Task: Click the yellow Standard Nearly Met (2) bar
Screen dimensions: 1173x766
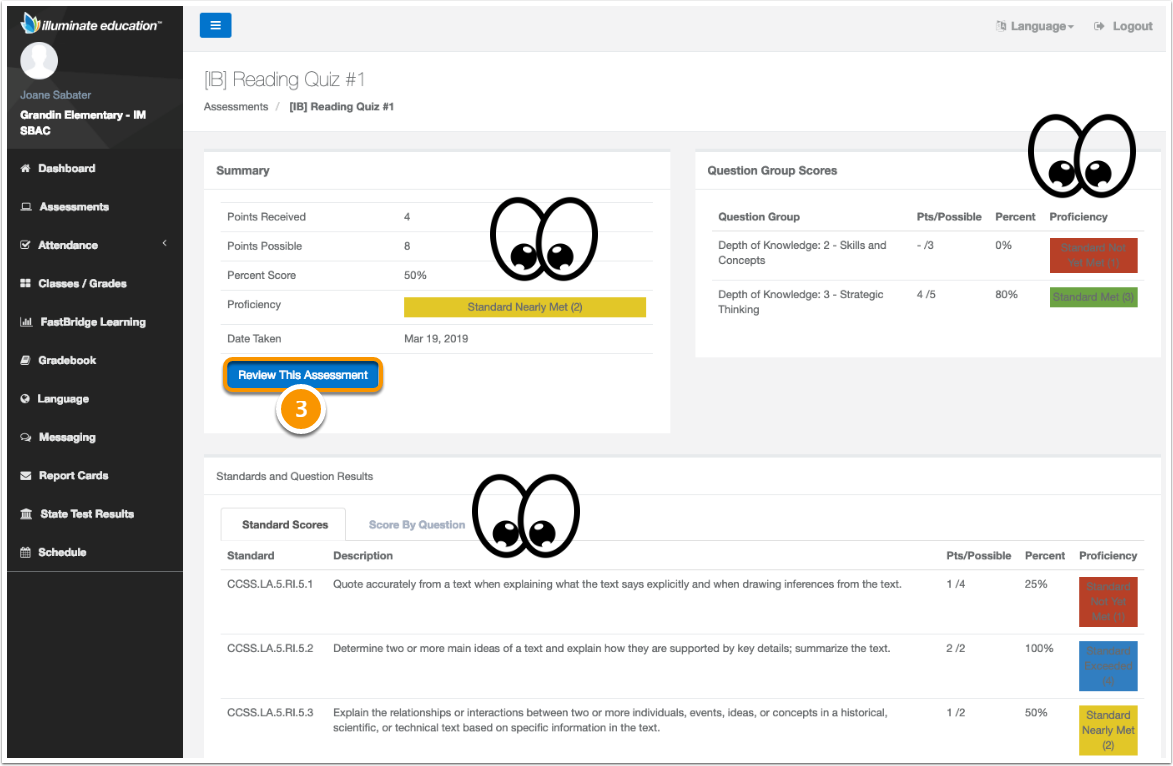Action: pyautogui.click(x=524, y=307)
